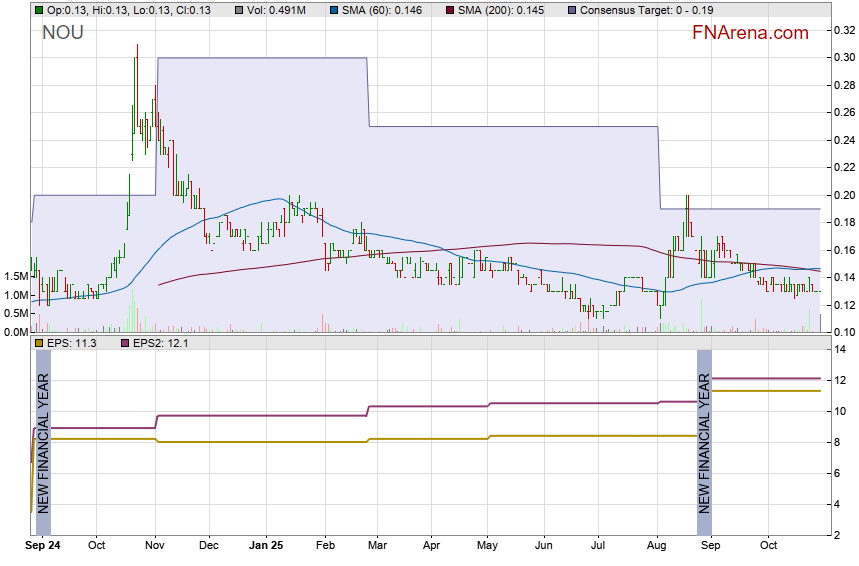Click the purple EPS2 legend swatch
Viewport: 859px width, 566px height.
125,343
